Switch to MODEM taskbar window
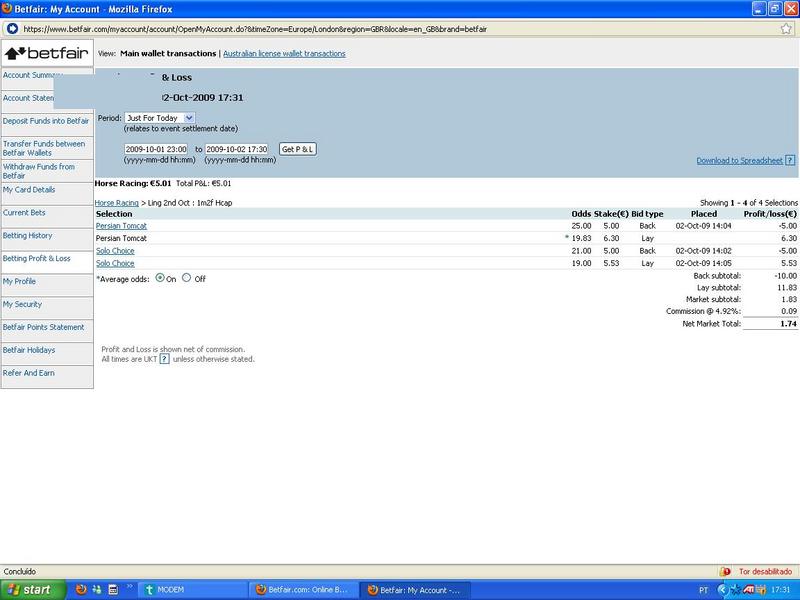800x600 pixels. pos(193,590)
